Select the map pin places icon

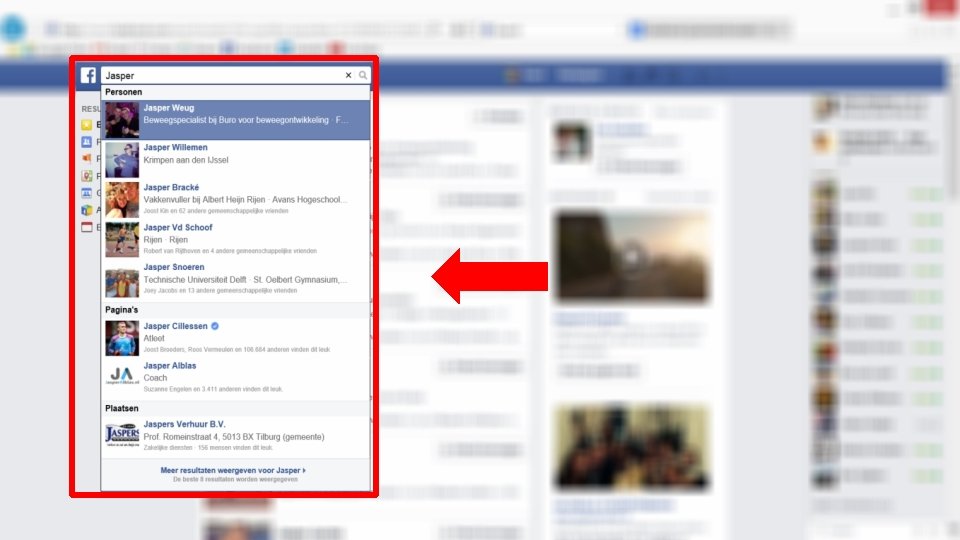click(87, 176)
